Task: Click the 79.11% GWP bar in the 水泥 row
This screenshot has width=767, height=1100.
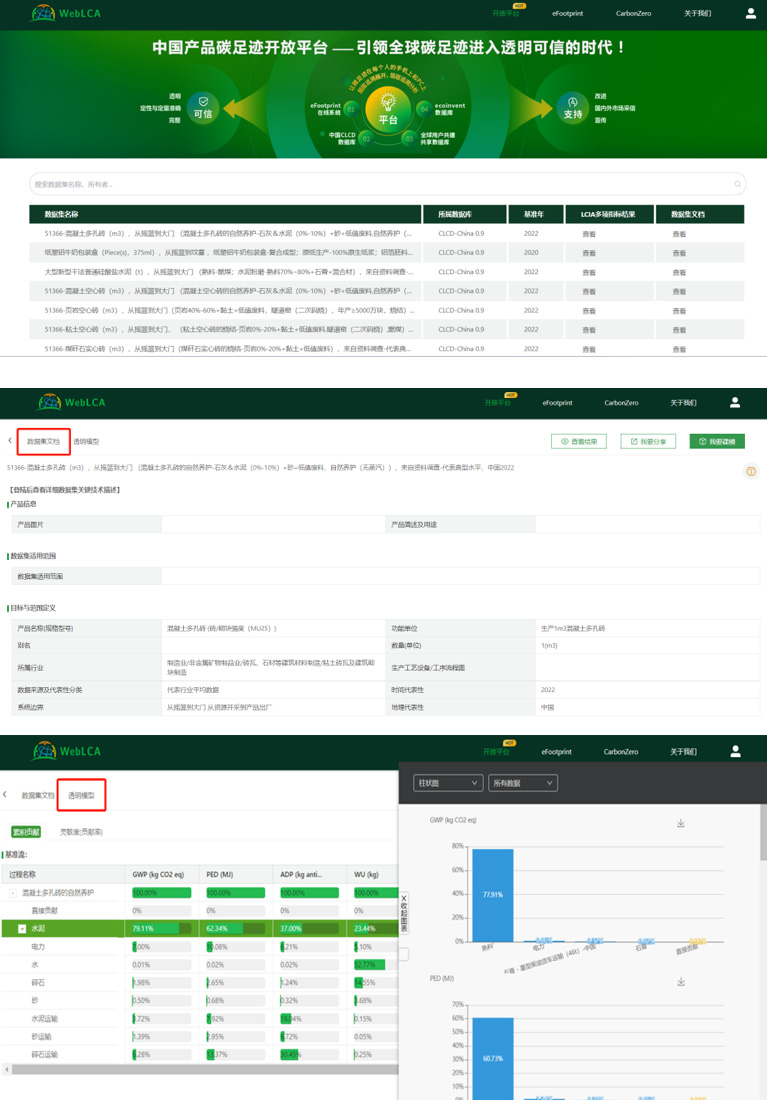Action: pos(161,928)
